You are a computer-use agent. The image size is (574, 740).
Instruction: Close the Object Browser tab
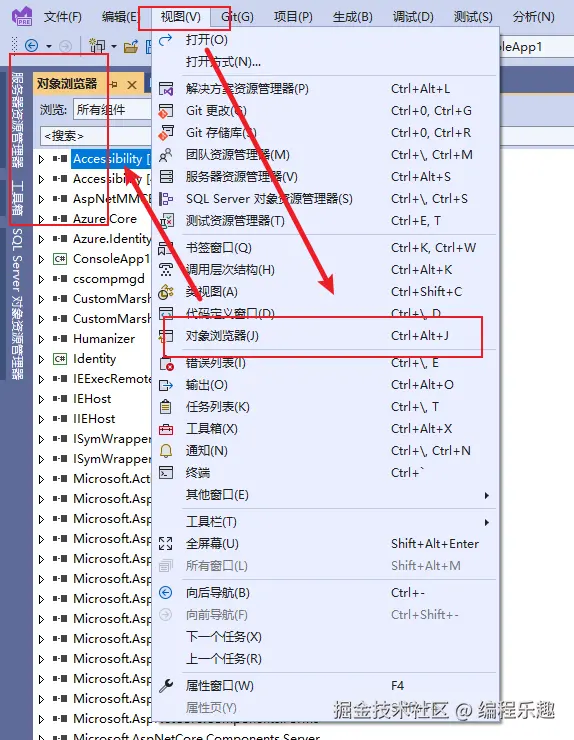pos(132,85)
